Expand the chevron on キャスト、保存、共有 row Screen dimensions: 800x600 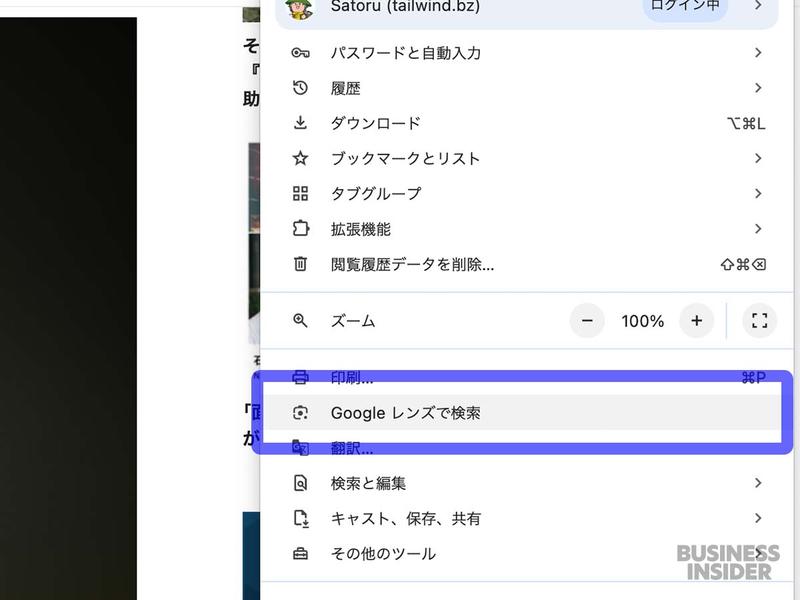(758, 518)
